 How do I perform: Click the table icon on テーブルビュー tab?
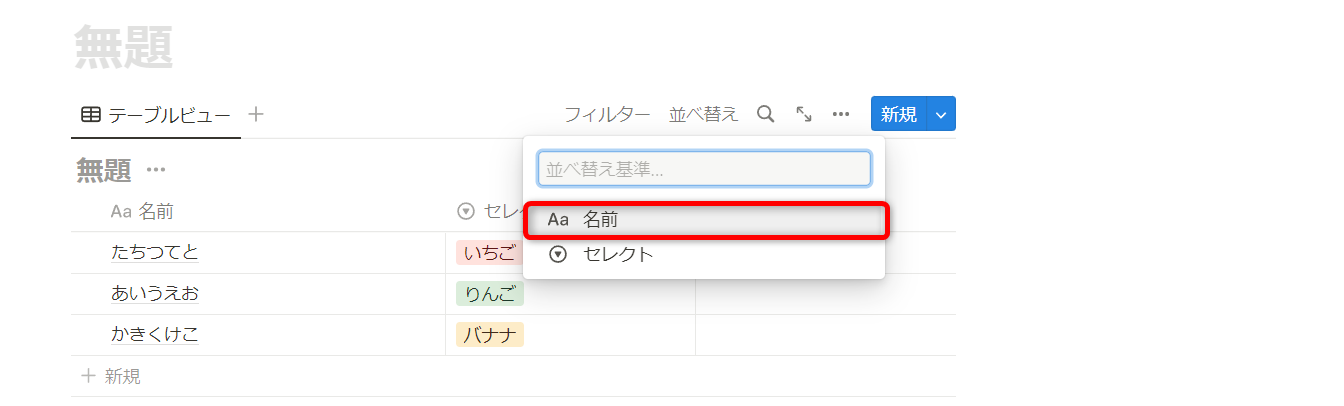(91, 115)
